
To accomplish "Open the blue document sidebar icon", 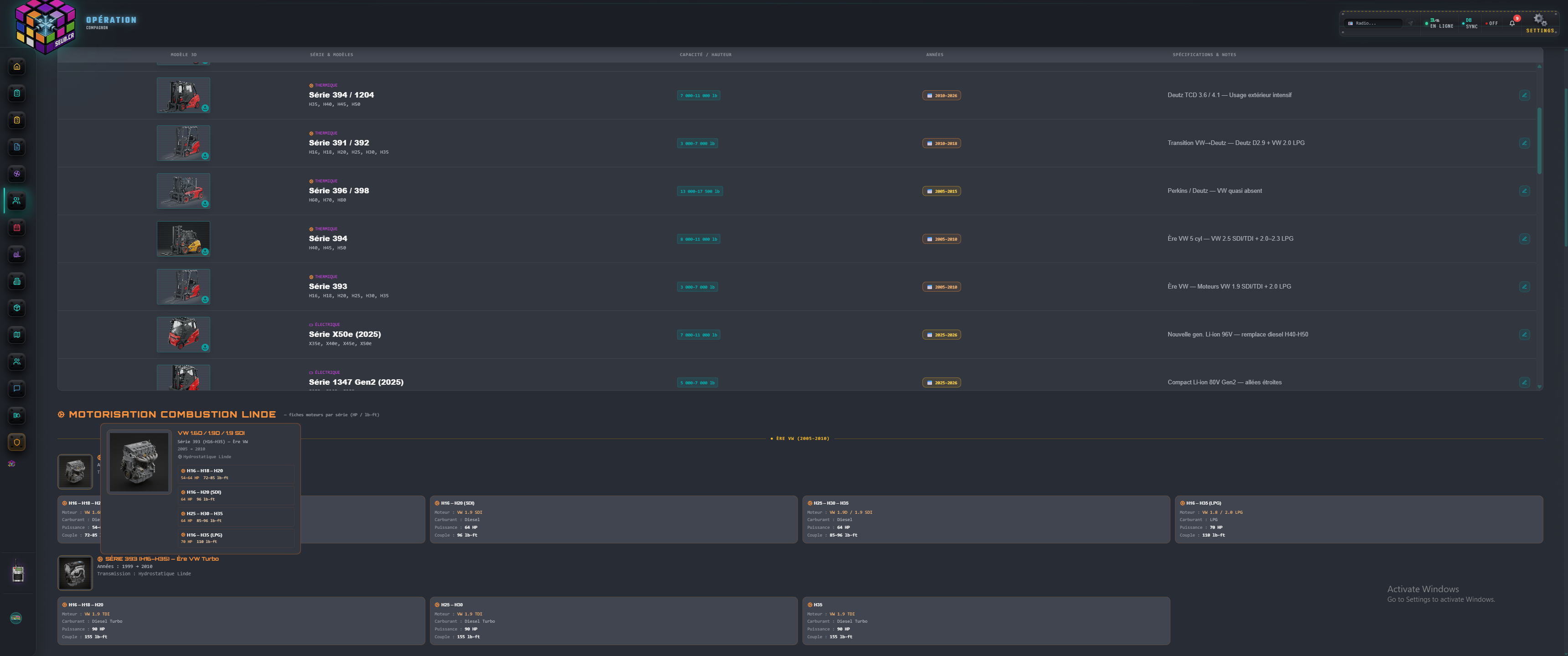I will click(x=17, y=147).
